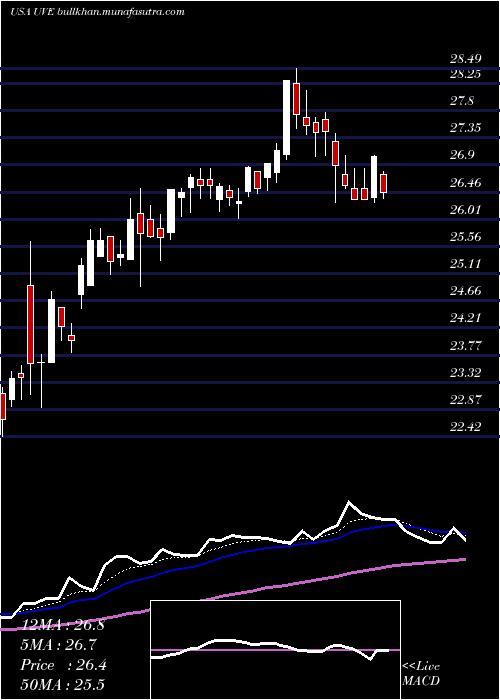Click the 50MA : 25.5 legend text
This screenshot has height=700, width=500.
62,685
